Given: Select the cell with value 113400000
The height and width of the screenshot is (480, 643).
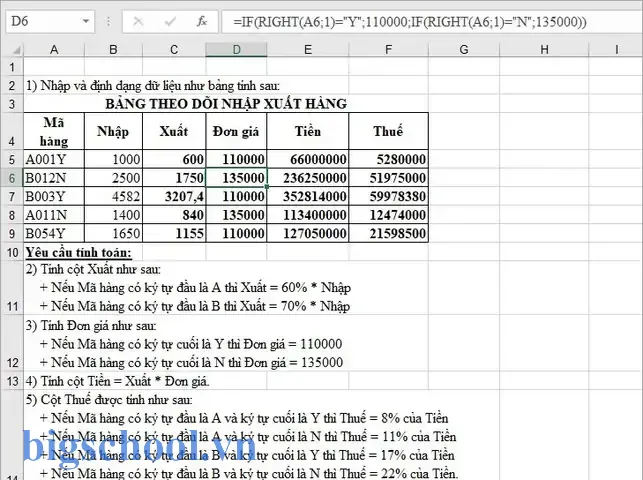Looking at the screenshot, I should click(x=308, y=215).
